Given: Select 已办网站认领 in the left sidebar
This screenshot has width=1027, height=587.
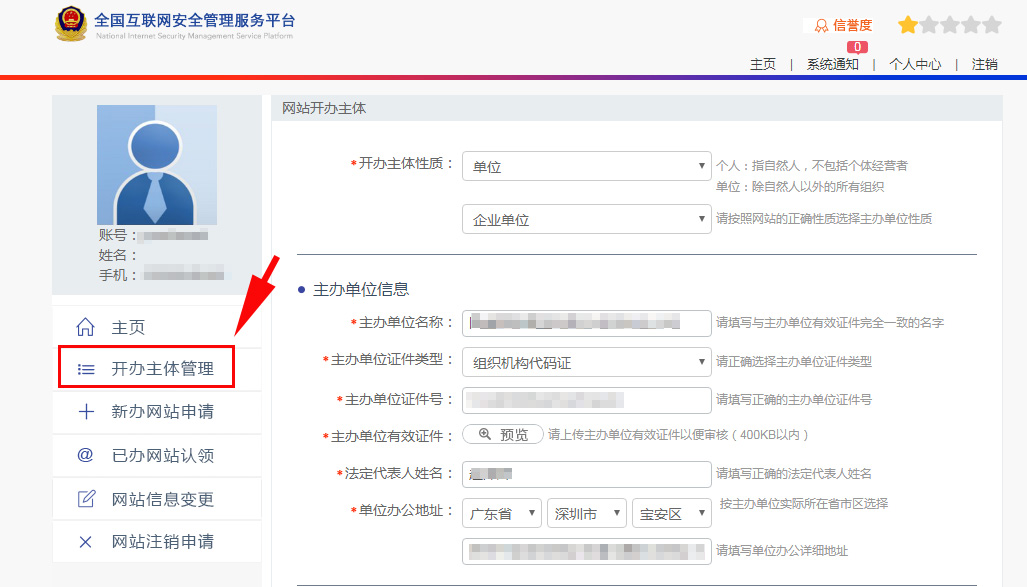Looking at the screenshot, I should tap(157, 455).
